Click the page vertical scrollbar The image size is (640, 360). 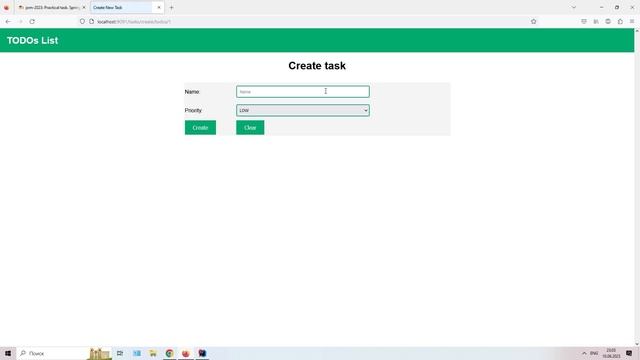[637, 188]
